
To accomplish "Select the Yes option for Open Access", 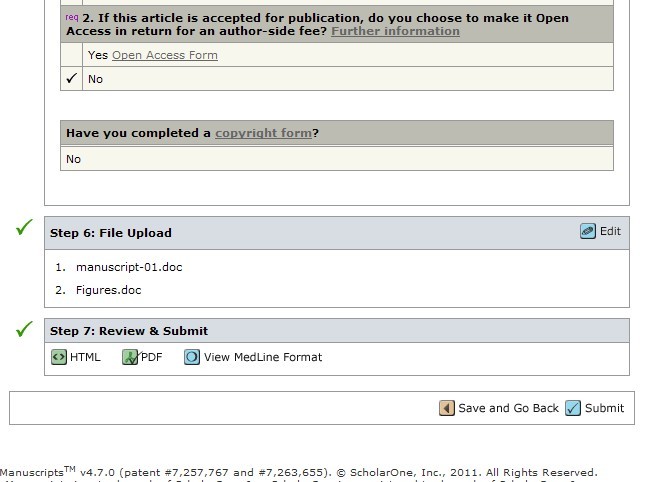I will click(x=71, y=55).
